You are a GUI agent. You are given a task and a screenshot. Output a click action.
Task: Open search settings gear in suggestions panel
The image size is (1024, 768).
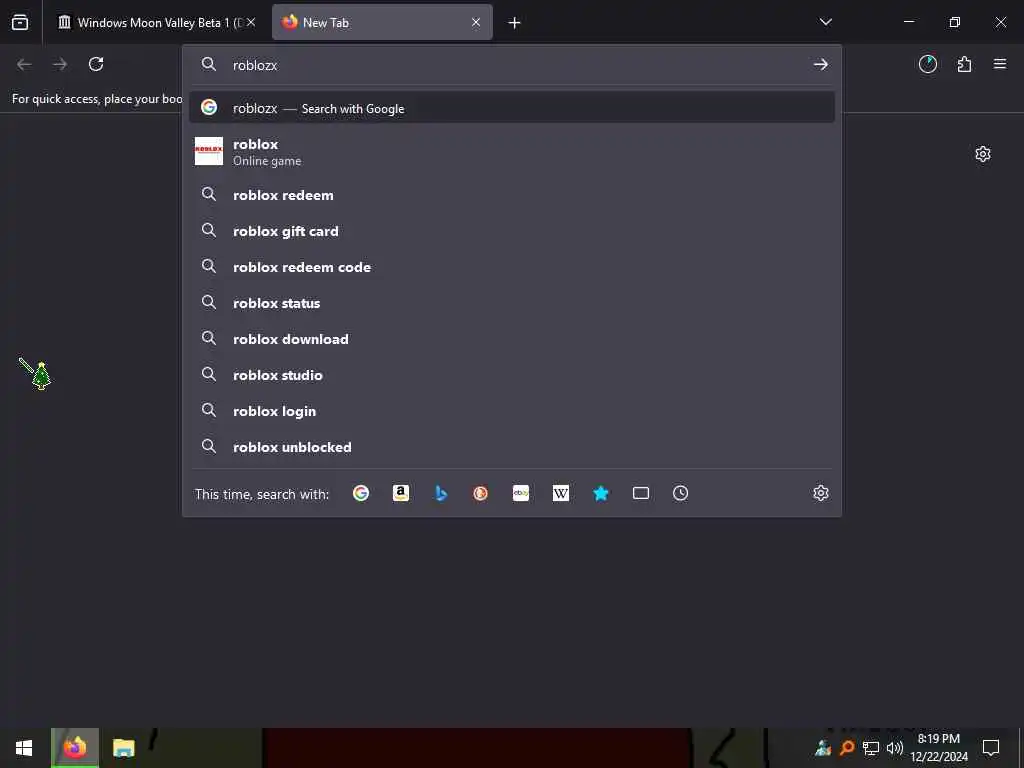pos(821,493)
